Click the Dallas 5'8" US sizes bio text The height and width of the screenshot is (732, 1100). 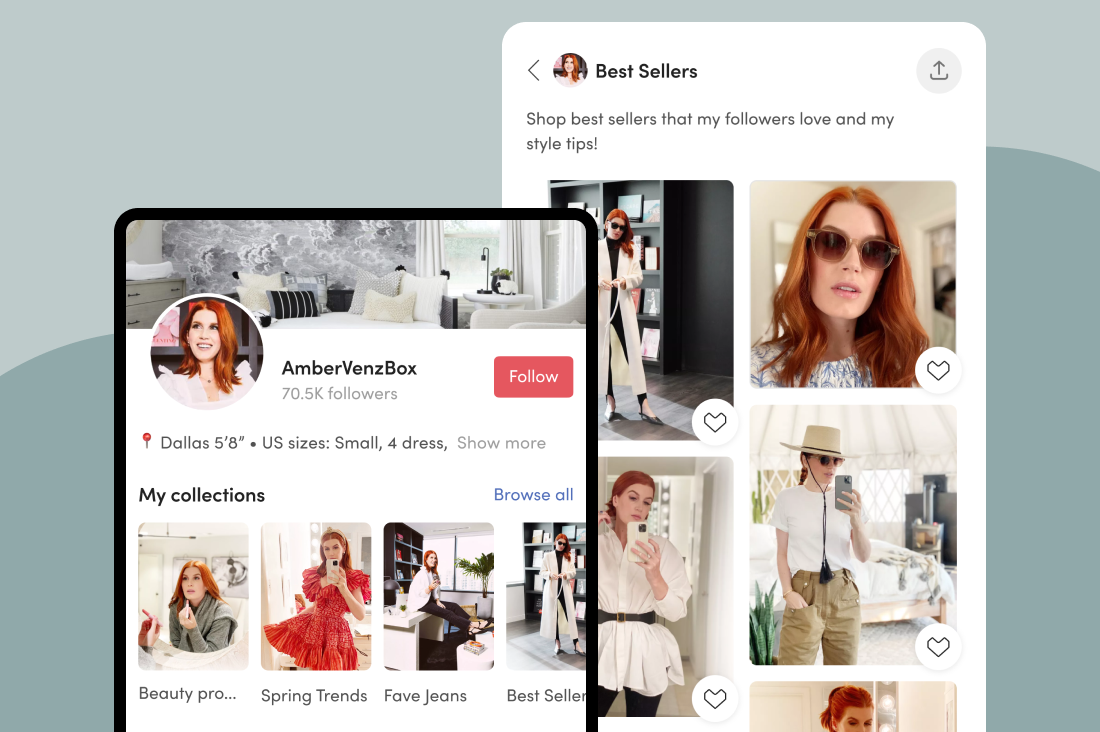tap(304, 443)
